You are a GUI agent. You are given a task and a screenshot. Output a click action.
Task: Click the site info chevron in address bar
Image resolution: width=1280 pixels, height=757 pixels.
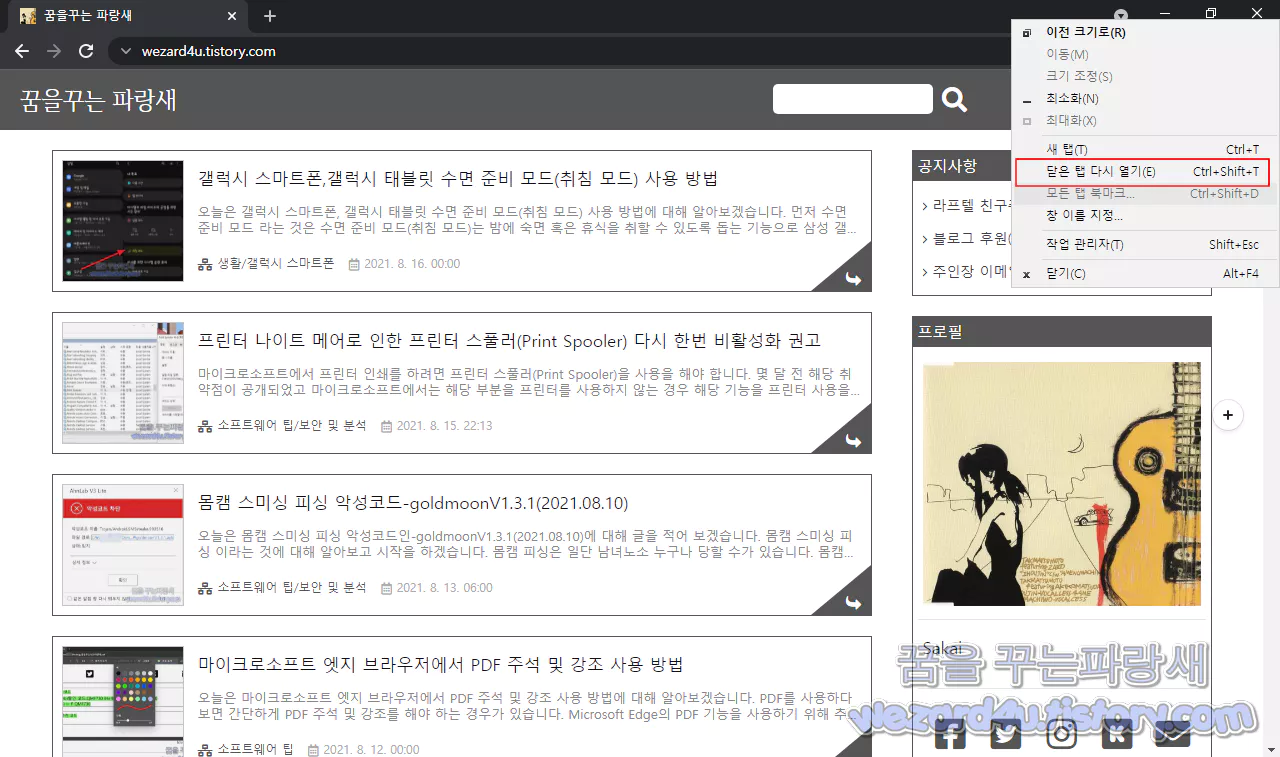click(125, 51)
